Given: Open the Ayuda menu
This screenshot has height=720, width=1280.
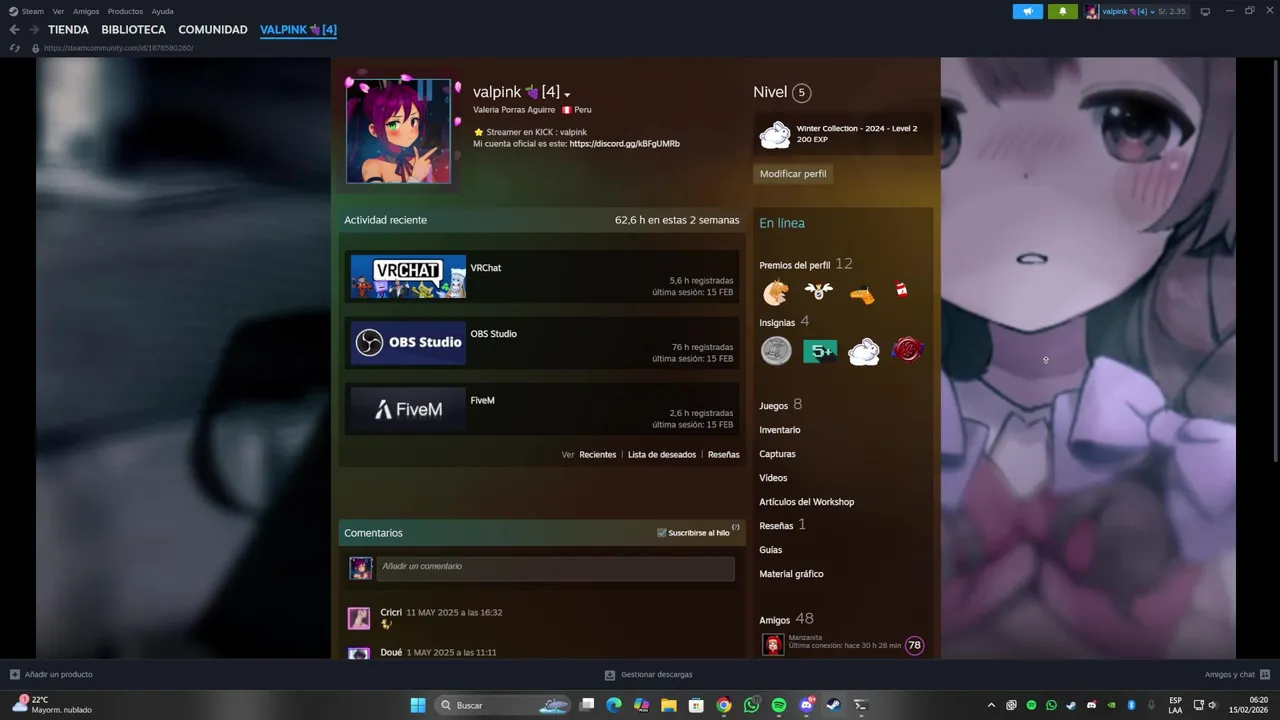Looking at the screenshot, I should 162,11.
